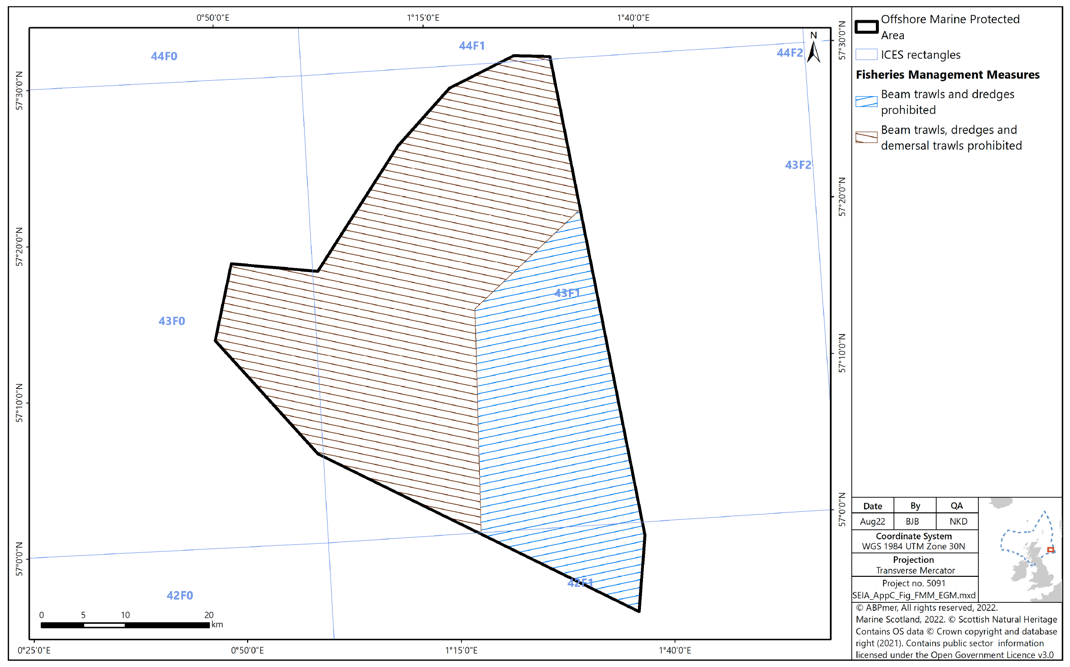1070x667 pixels.
Task: Select the 43F1 rectangle label
Action: [567, 295]
